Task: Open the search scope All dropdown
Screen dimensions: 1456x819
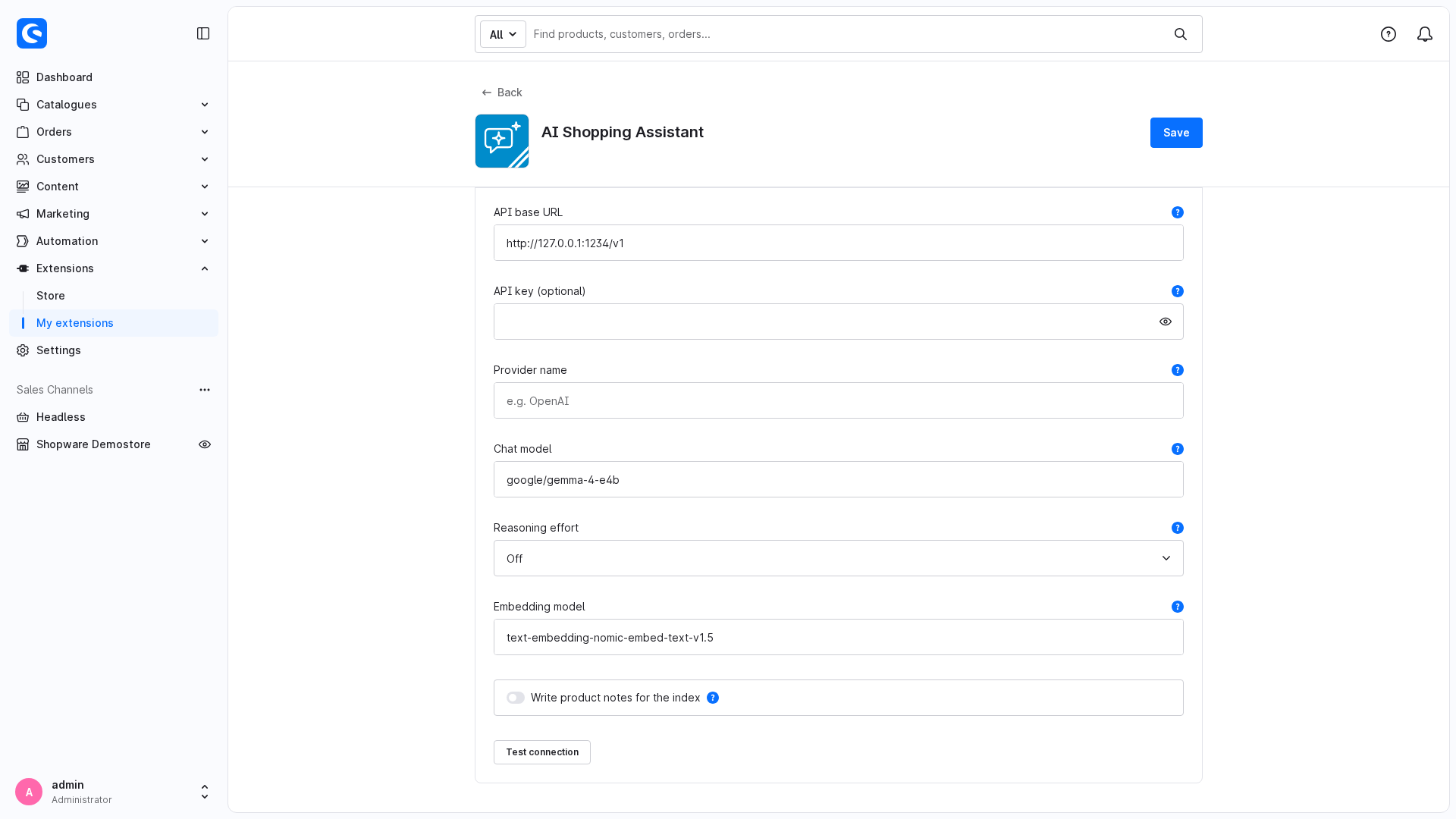Action: click(x=503, y=34)
